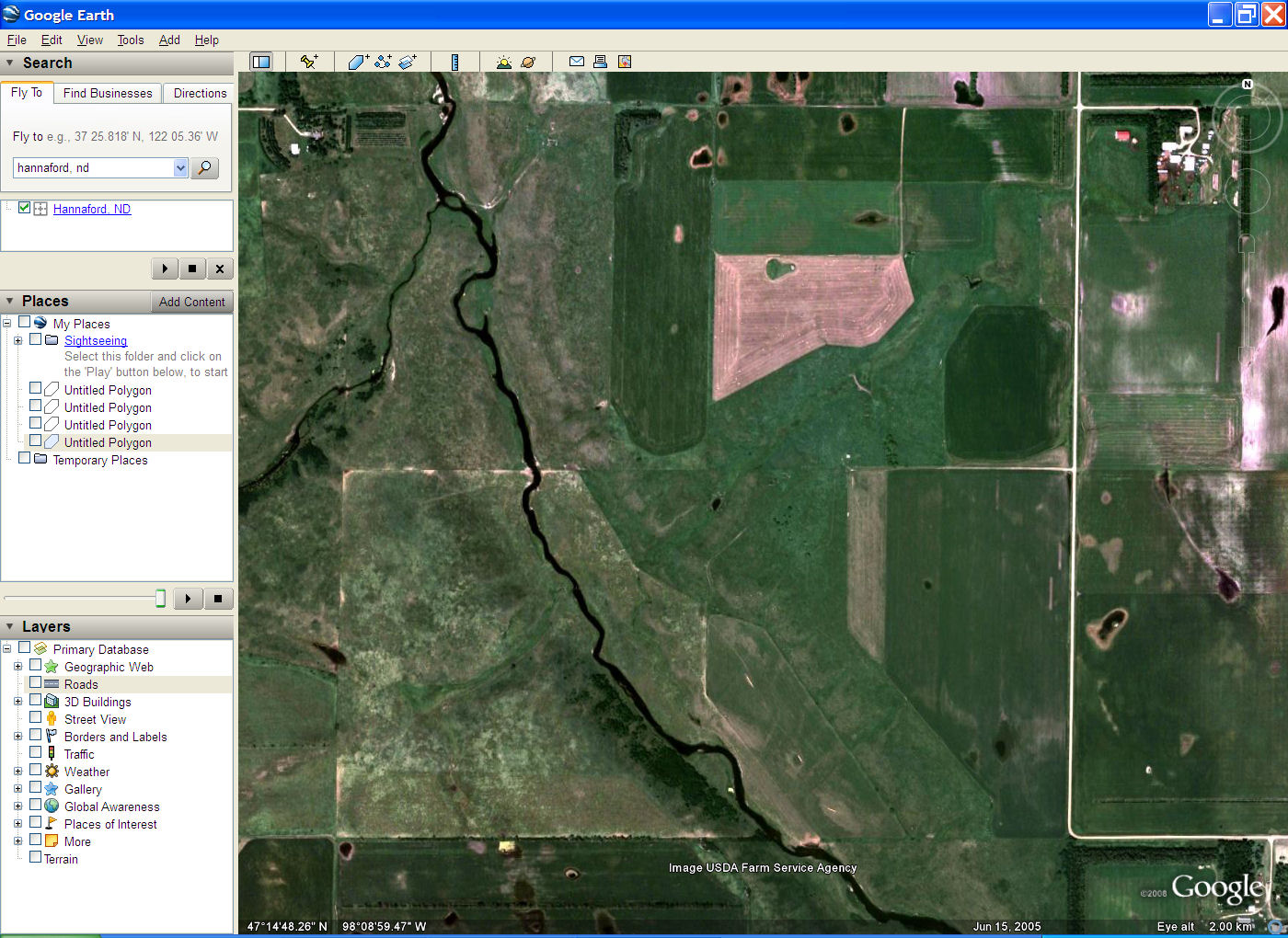Image resolution: width=1288 pixels, height=938 pixels.
Task: Toggle the sidebar visibility toolbar icon
Action: click(261, 62)
